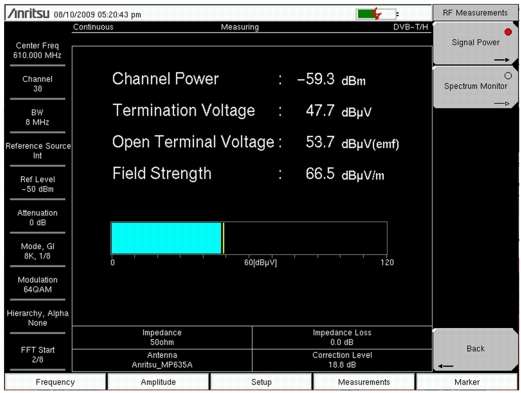The width and height of the screenshot is (521, 393).
Task: Open the Frequency menu
Action: [x=55, y=381]
